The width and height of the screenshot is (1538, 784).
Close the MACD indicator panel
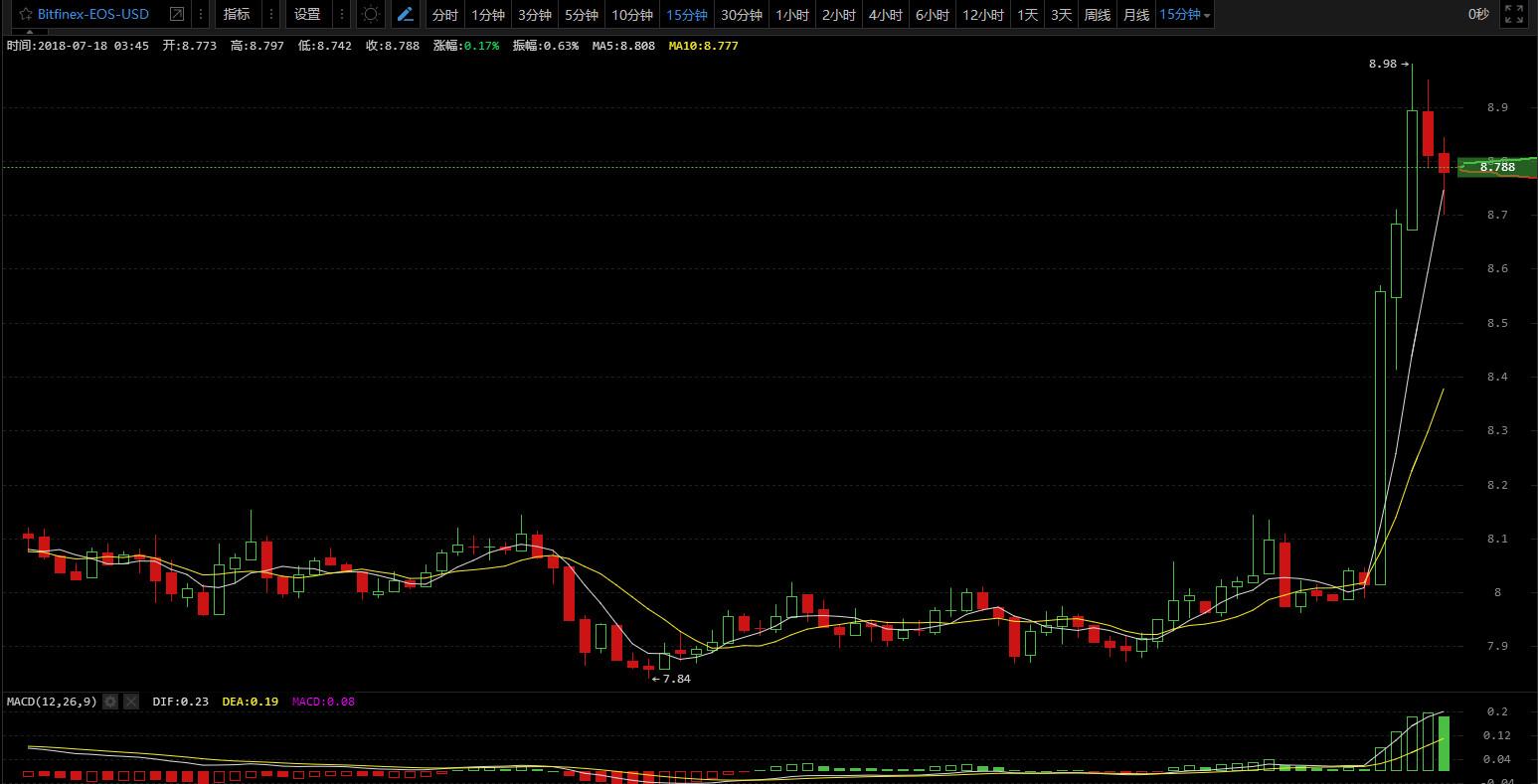click(x=131, y=702)
